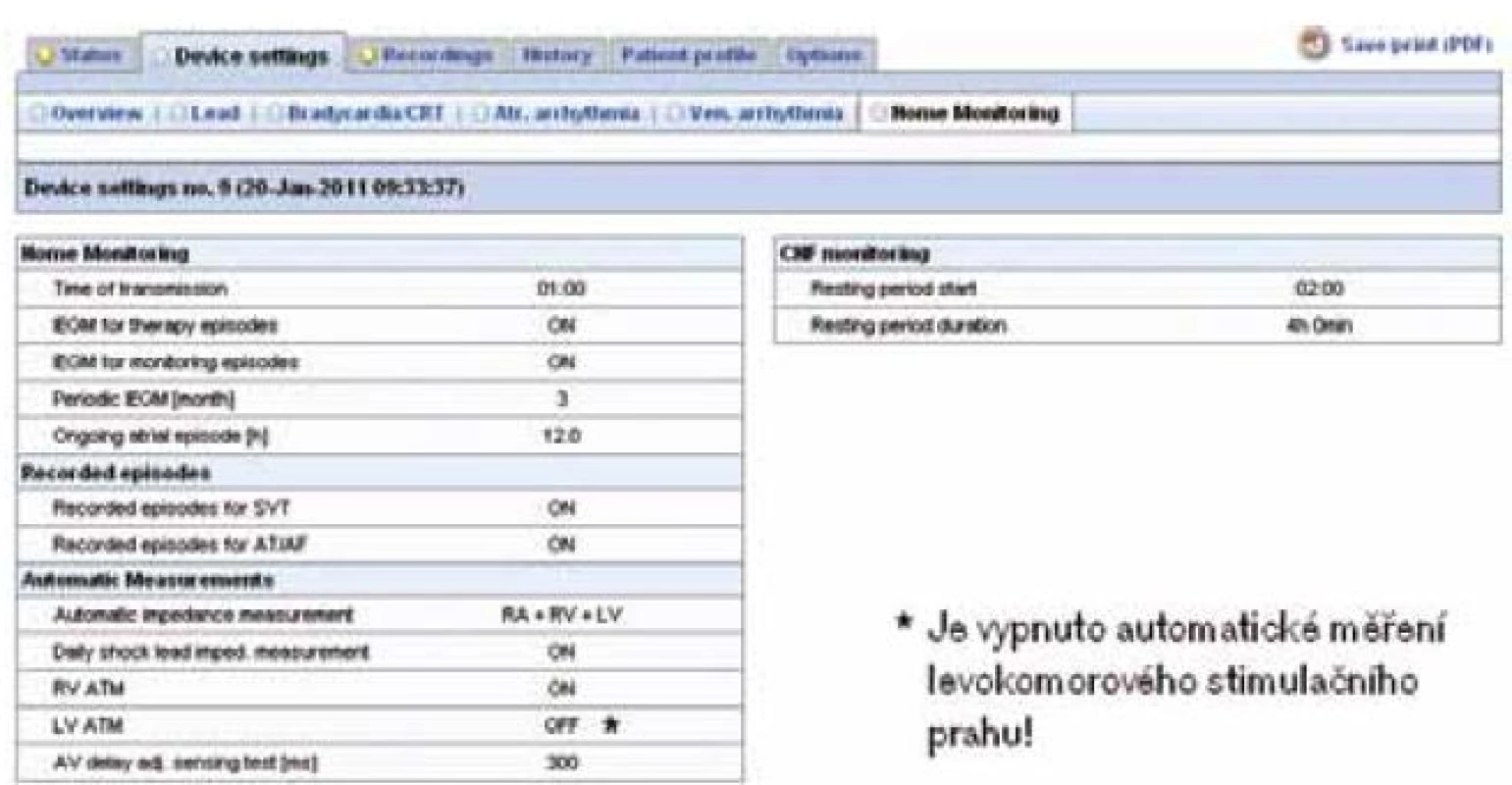Click the IEGM for monitoring episodes row

click(380, 362)
